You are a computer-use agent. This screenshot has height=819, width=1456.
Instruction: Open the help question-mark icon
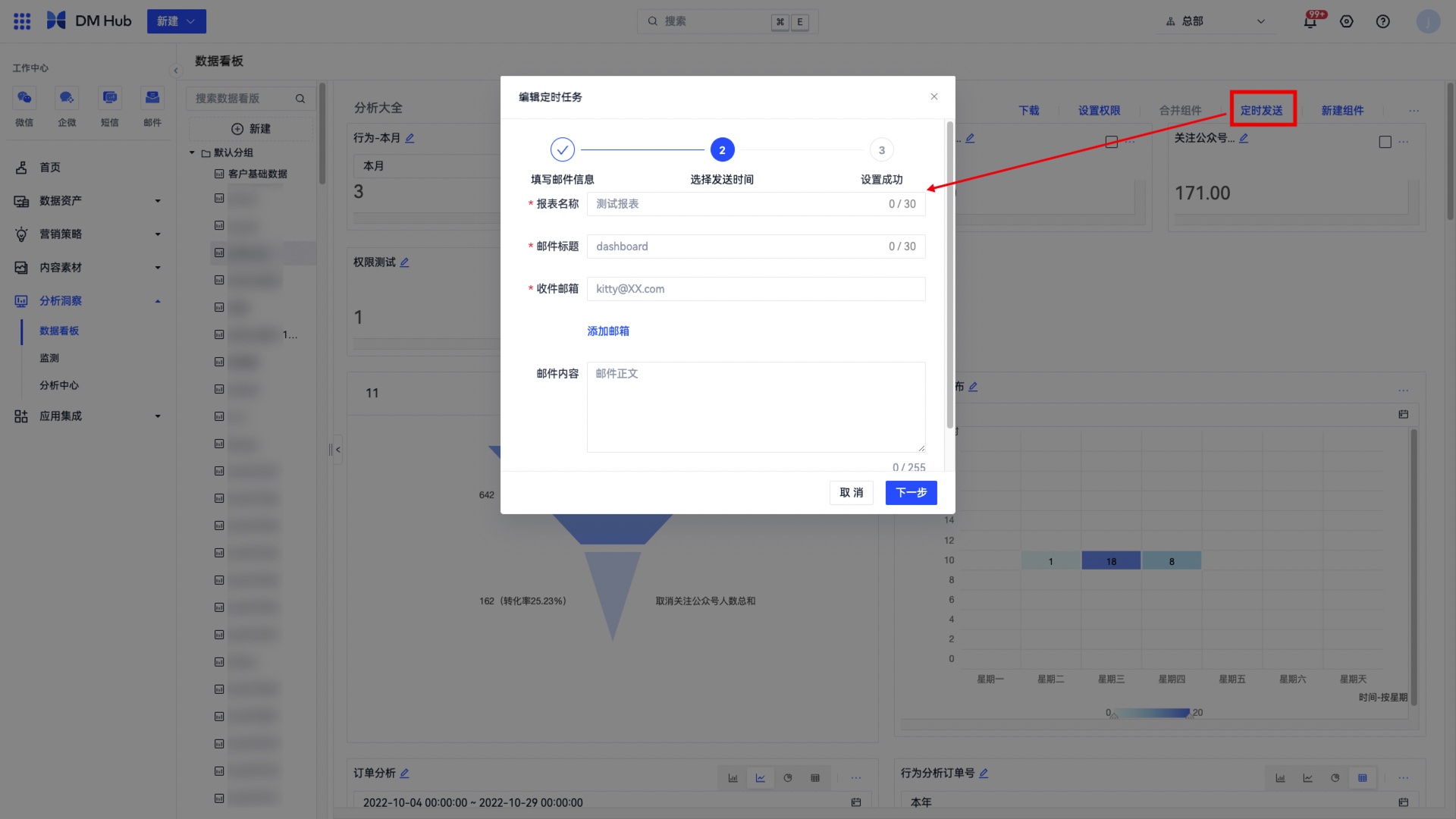(1383, 21)
